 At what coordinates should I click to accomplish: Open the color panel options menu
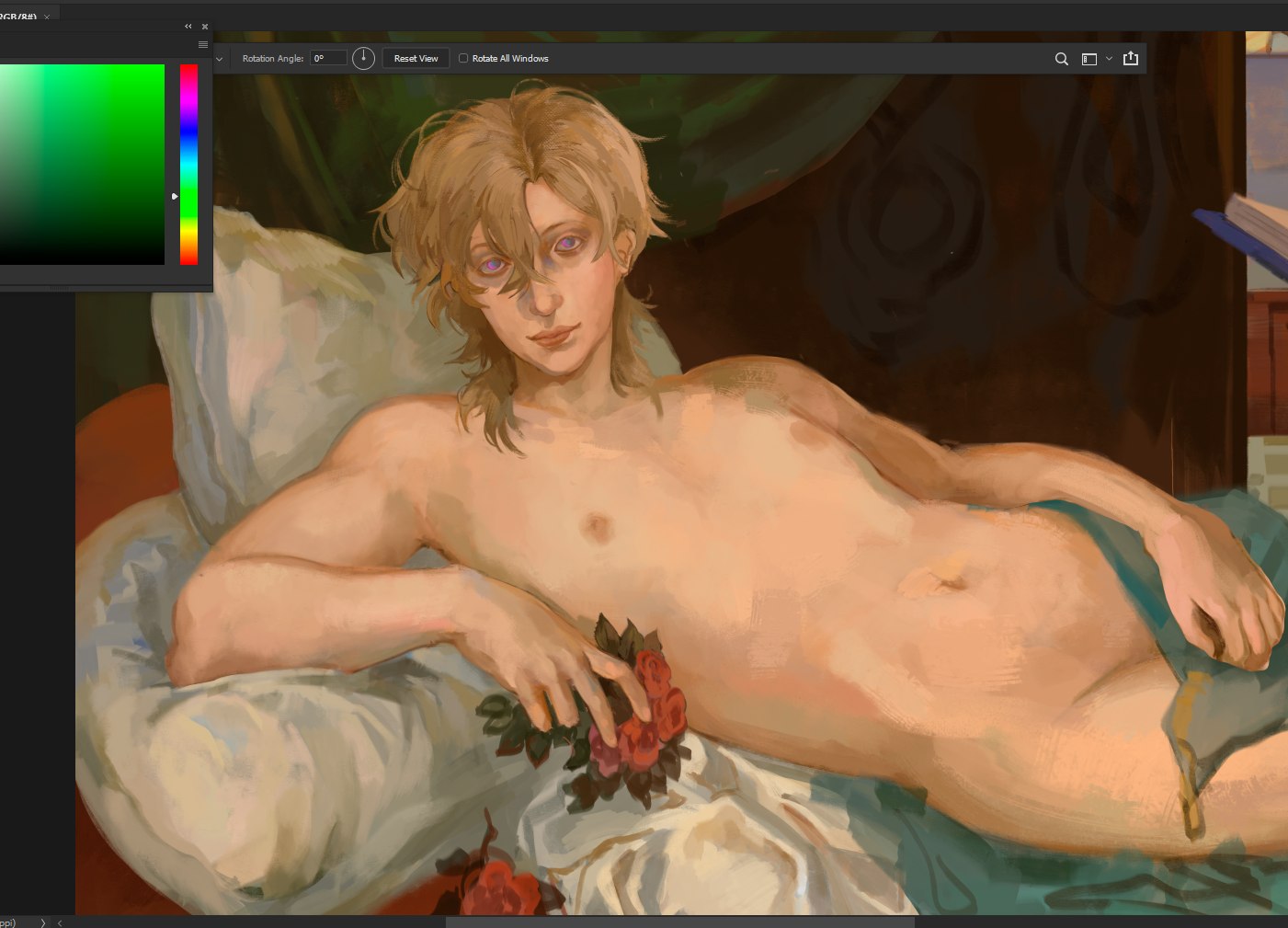(x=203, y=44)
